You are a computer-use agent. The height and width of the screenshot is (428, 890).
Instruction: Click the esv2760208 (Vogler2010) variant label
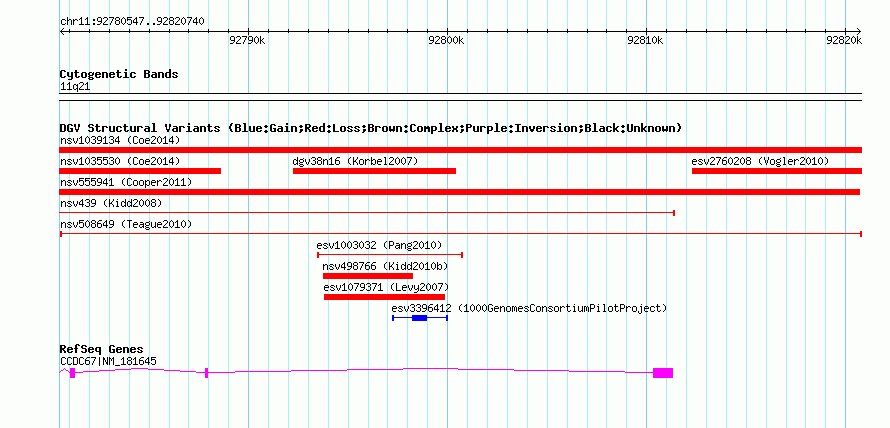coord(760,161)
